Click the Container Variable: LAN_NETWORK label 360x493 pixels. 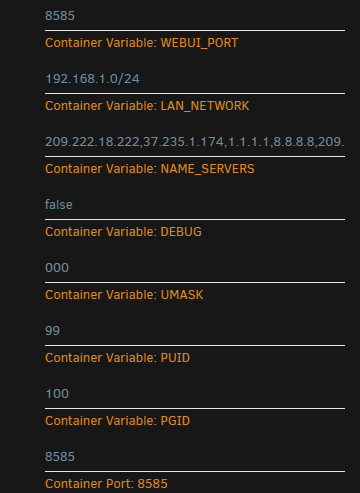(147, 106)
